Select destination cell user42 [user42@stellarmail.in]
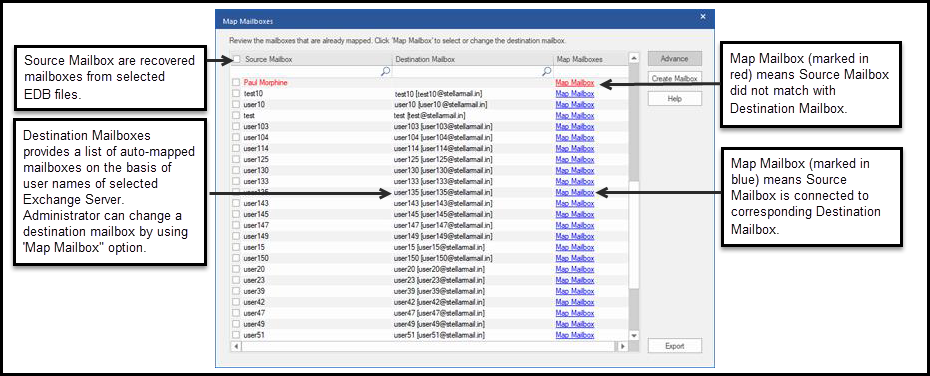 439,302
